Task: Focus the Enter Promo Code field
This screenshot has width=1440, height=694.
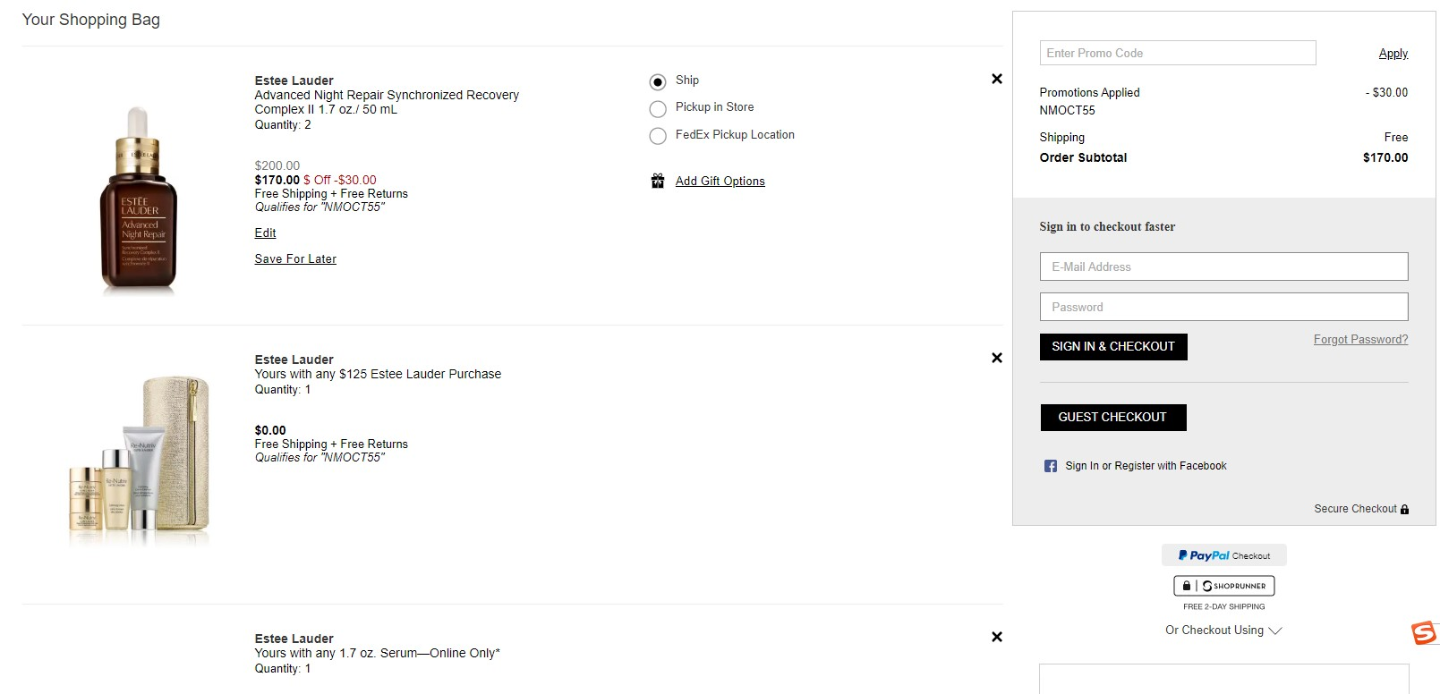Action: coord(1178,53)
